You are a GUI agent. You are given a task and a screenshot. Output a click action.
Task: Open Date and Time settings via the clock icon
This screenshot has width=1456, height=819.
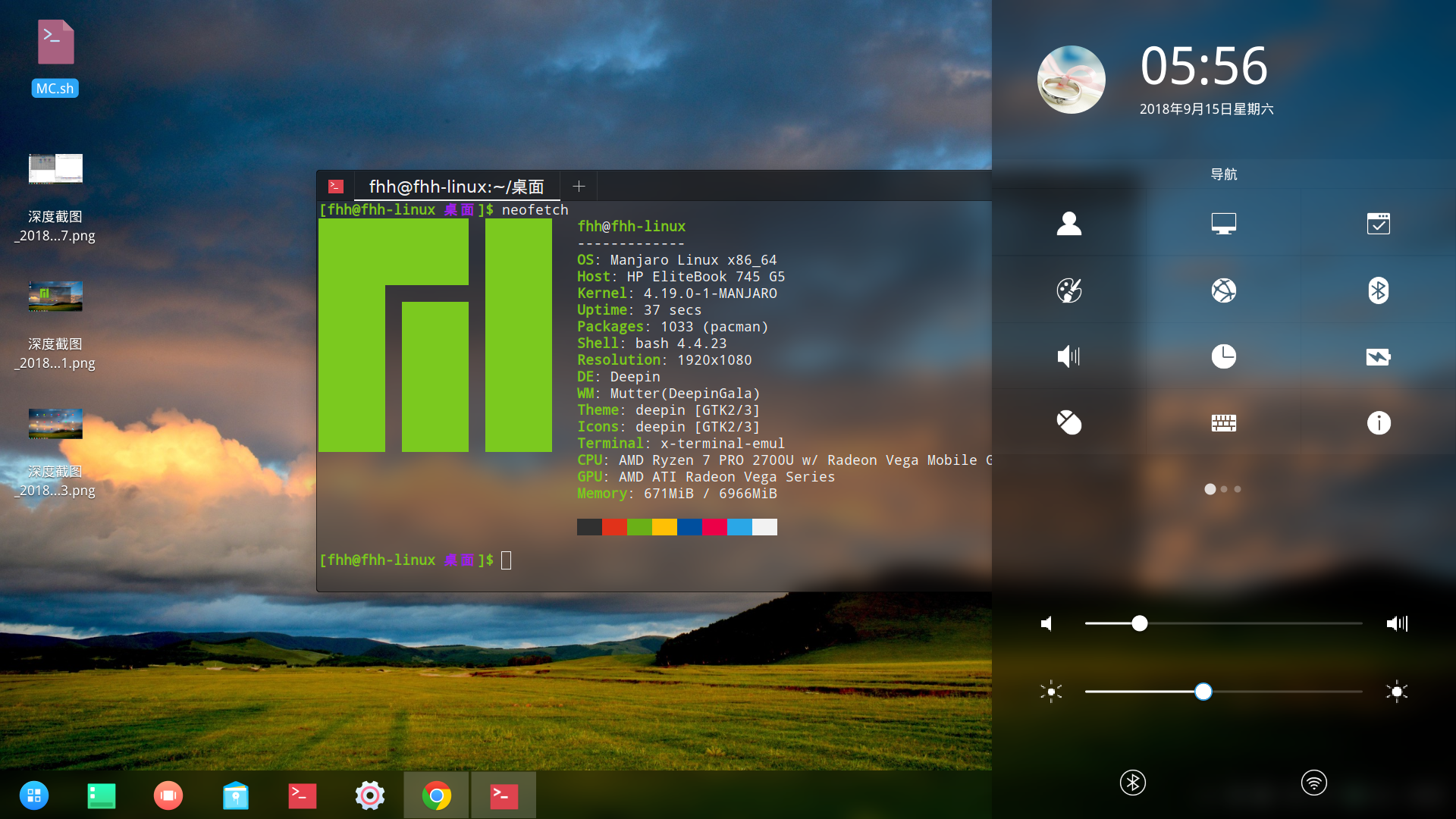click(1225, 356)
